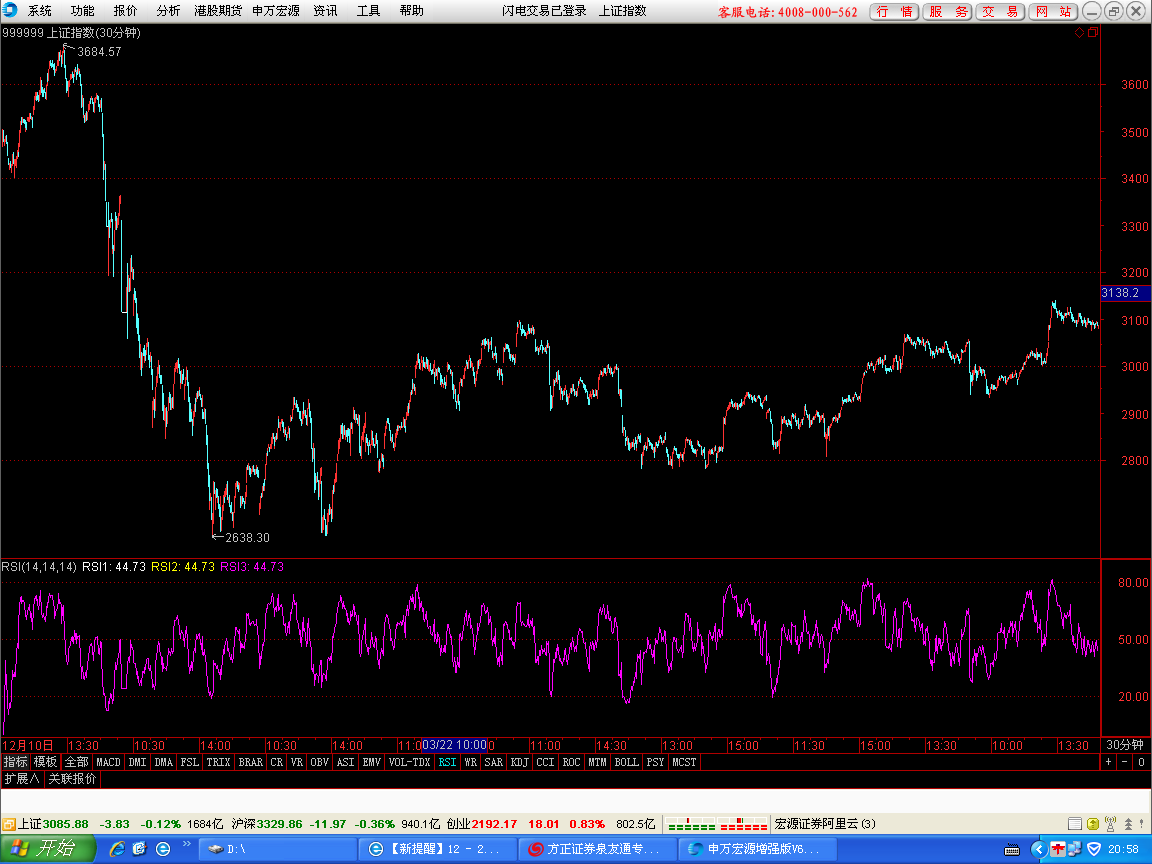Switch indicator to PSY
Viewport: 1152px width, 864px height.
coord(655,762)
